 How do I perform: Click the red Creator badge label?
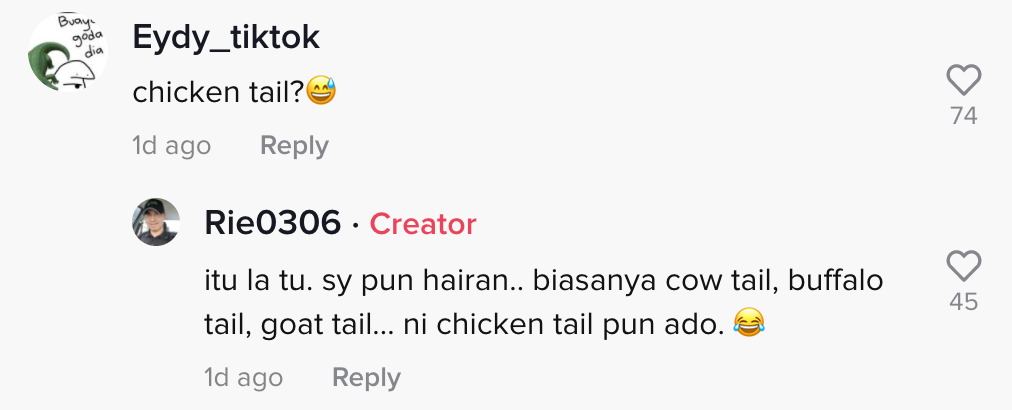point(423,224)
